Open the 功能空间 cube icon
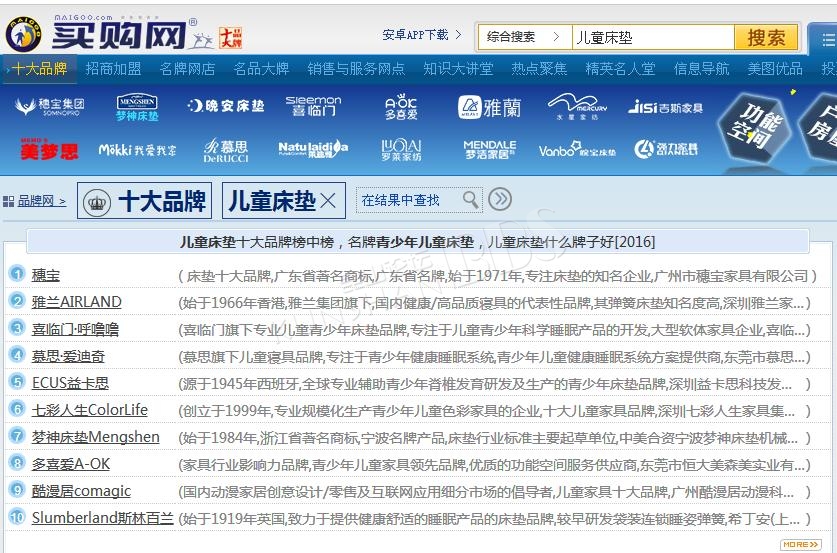This screenshot has height=553, width=837. [757, 128]
